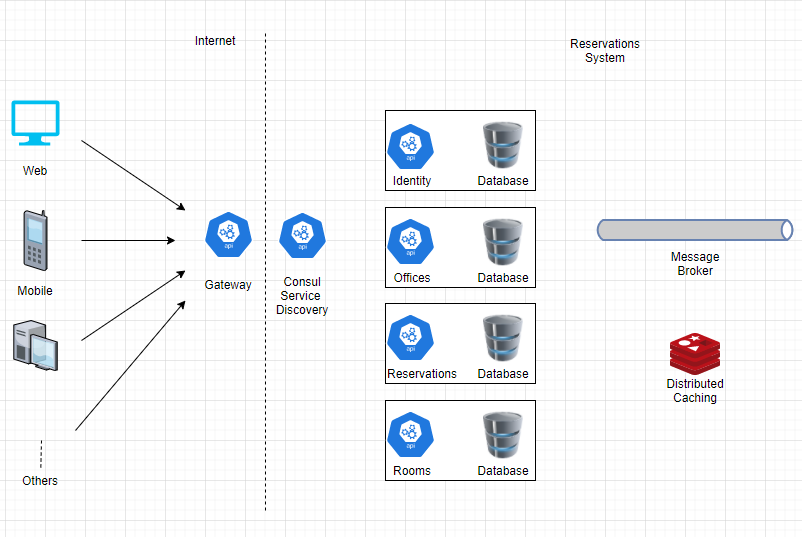Select the red Distributed Caching Redis icon
Screen dimensions: 802x537
pos(695,354)
